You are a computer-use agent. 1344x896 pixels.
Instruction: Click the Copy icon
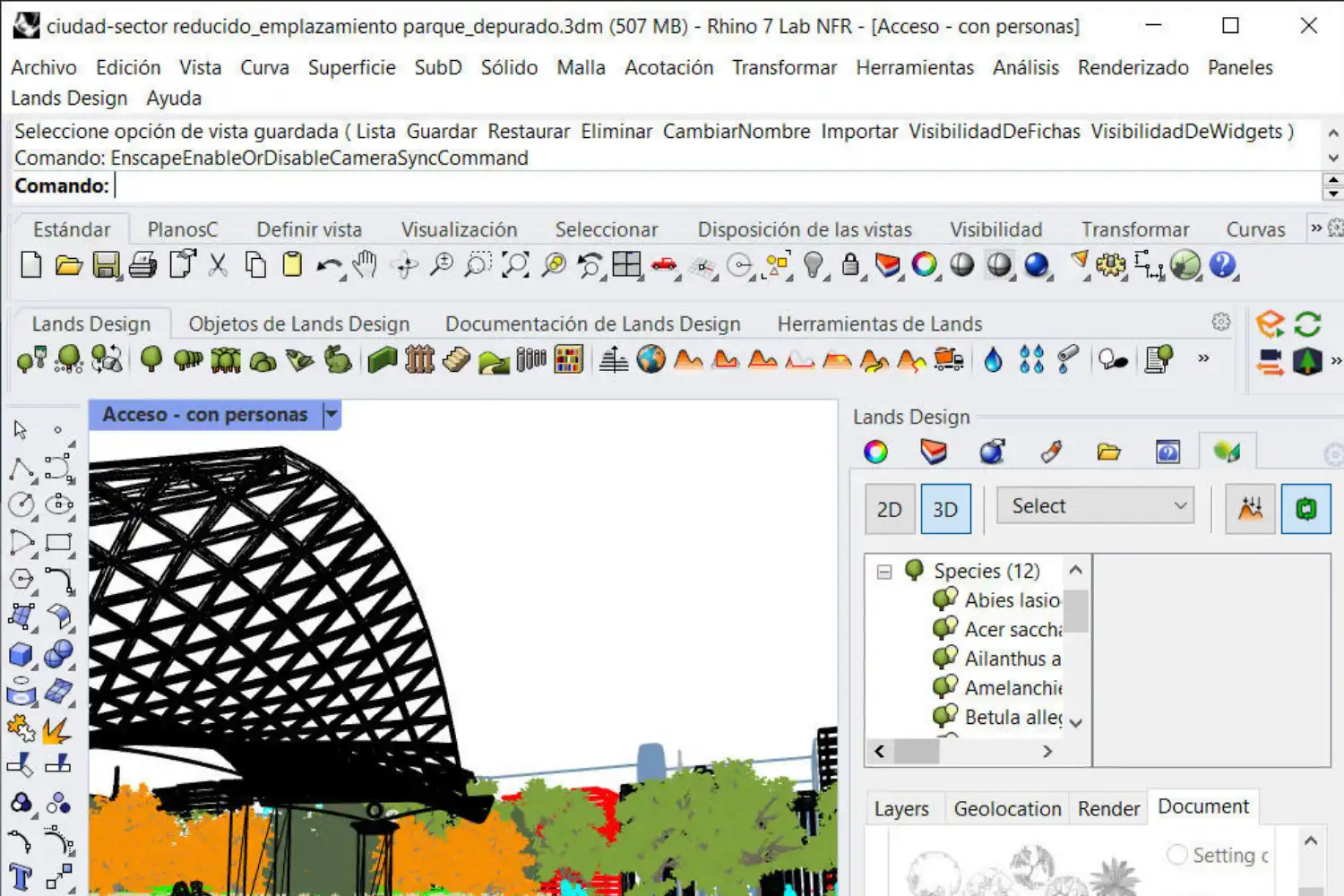[255, 265]
